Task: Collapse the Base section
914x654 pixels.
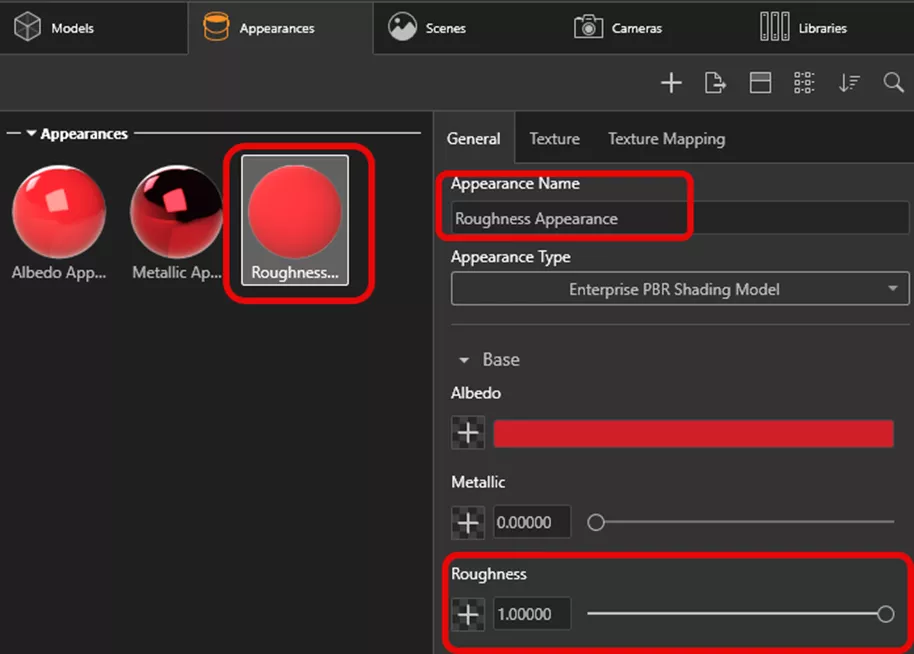Action: (464, 360)
